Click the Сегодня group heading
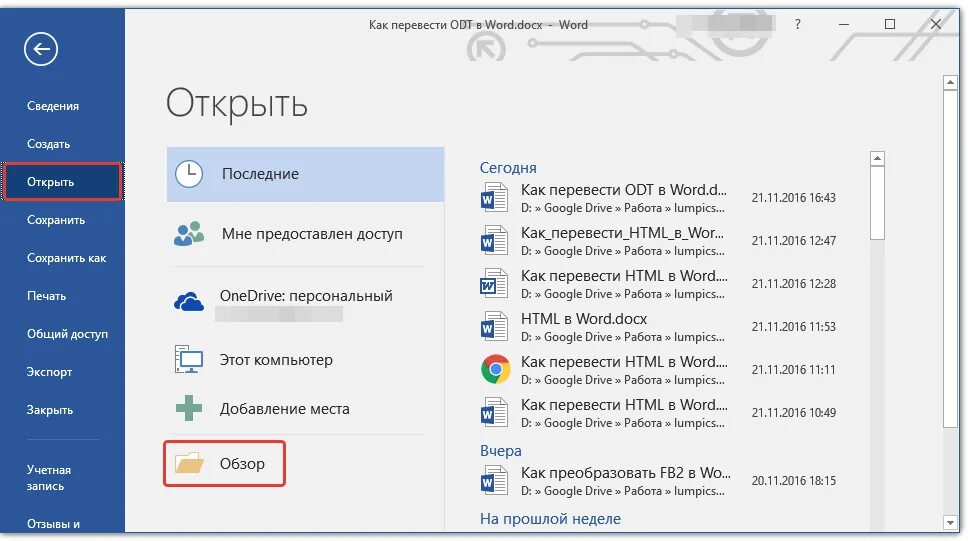Viewport: 968px width, 541px height. click(x=508, y=167)
